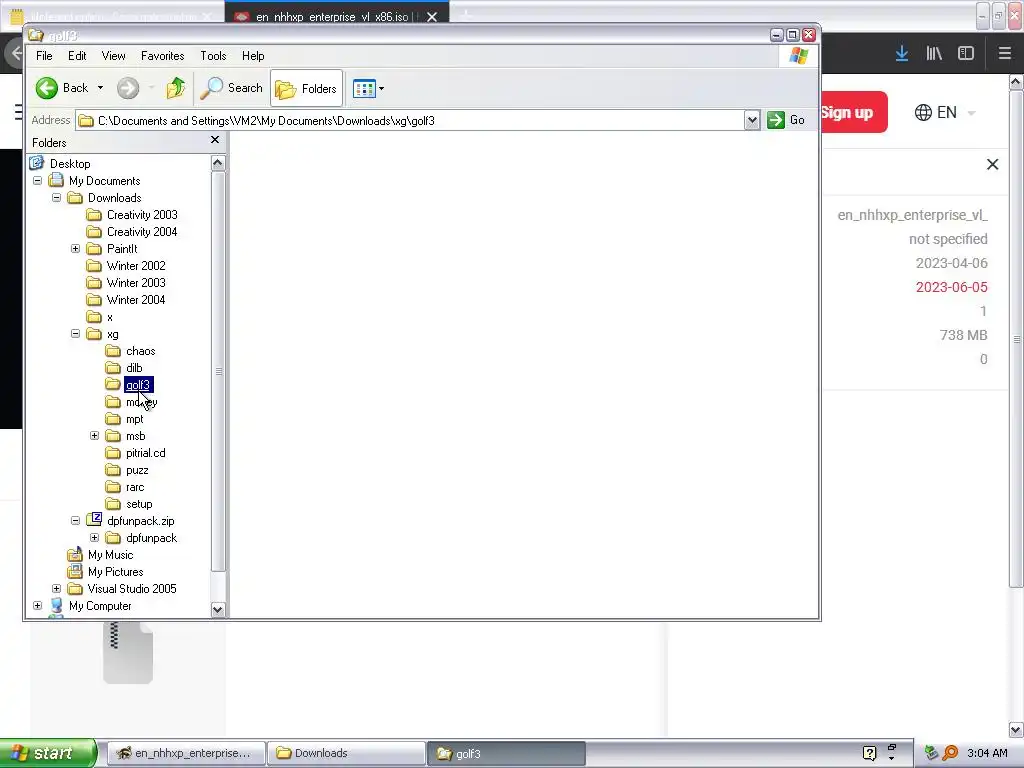Expand the dpfunpack subfolder node
Screen dimensions: 1024x768
[95, 537]
